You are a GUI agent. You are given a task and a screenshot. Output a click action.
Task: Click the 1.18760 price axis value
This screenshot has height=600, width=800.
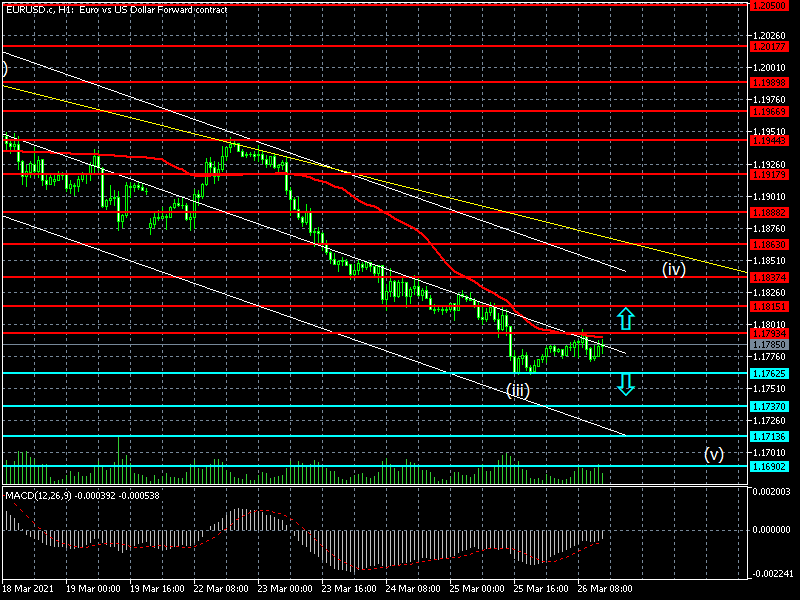[x=769, y=229]
